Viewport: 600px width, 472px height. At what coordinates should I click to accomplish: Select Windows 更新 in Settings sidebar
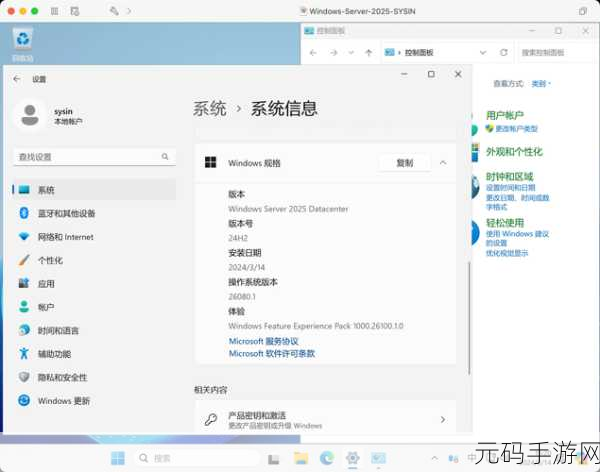[95, 401]
